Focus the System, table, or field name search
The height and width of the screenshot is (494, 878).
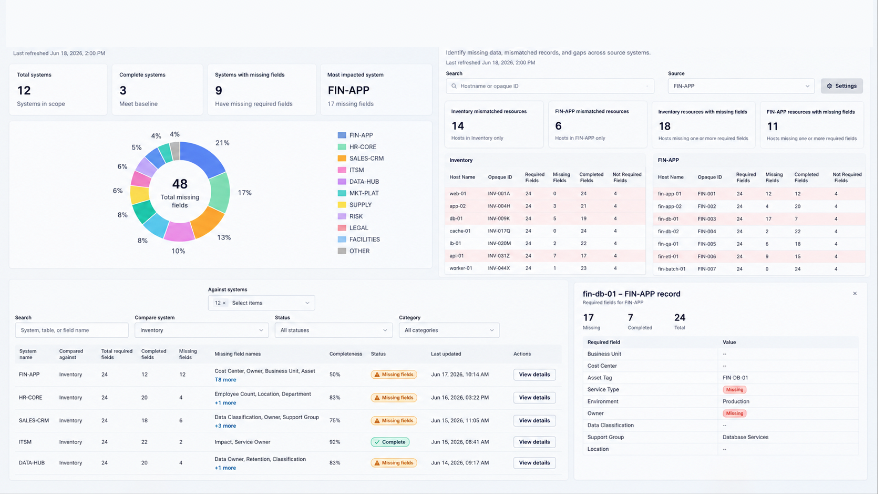click(x=72, y=330)
